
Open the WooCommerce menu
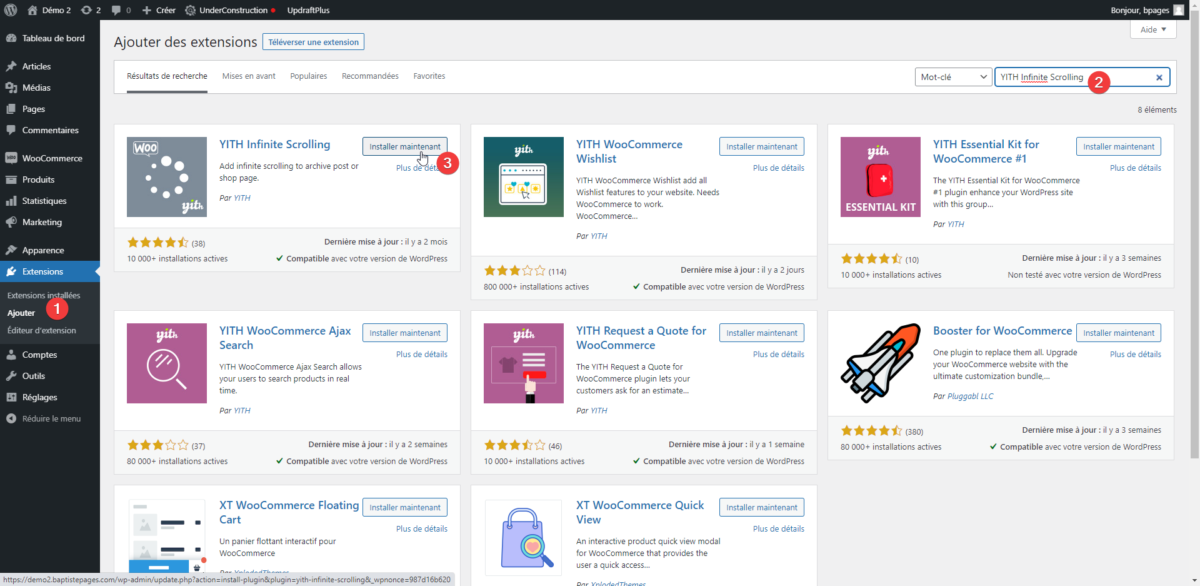pyautogui.click(x=50, y=158)
